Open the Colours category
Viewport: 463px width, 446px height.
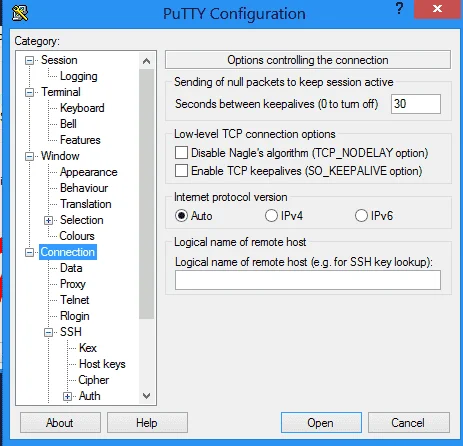click(x=77, y=236)
